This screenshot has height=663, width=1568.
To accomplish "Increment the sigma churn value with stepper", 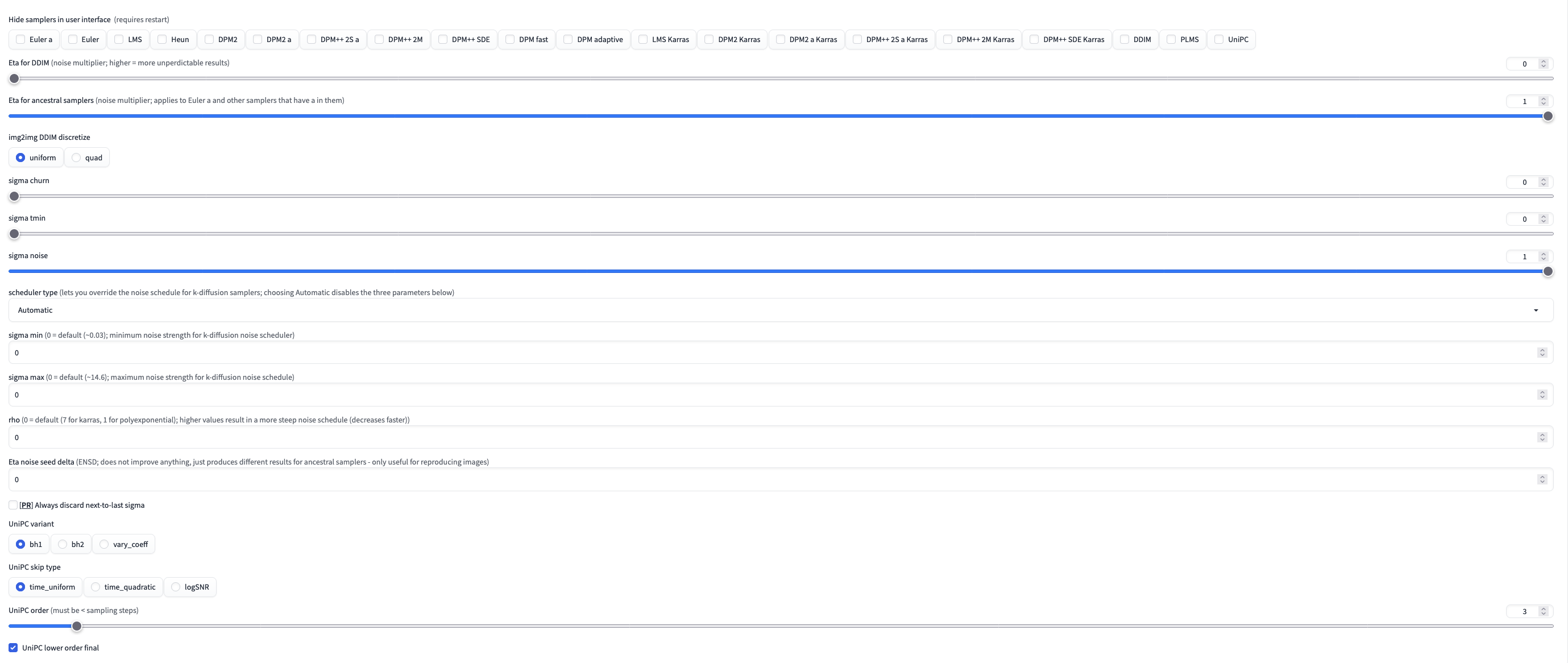I will [1544, 179].
